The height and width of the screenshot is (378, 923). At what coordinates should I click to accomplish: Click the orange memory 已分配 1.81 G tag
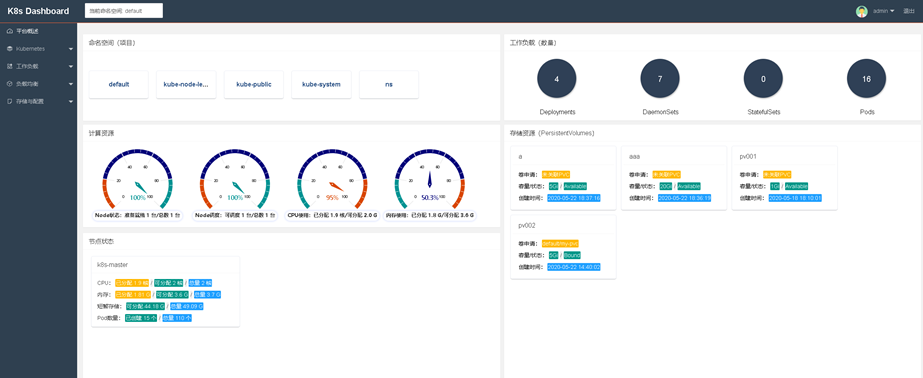(132, 294)
